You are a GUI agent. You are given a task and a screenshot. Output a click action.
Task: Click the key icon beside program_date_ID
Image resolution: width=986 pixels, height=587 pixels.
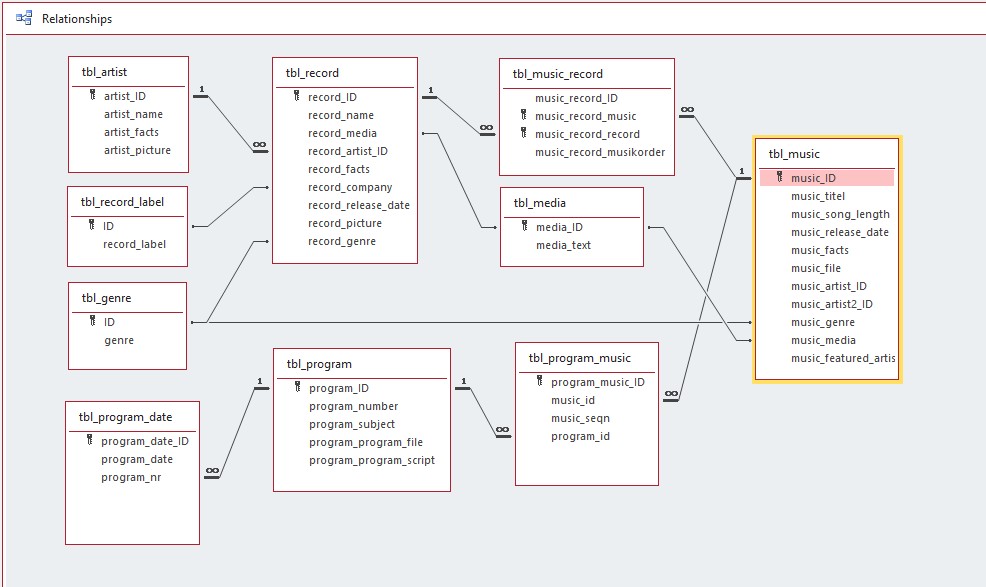89,440
